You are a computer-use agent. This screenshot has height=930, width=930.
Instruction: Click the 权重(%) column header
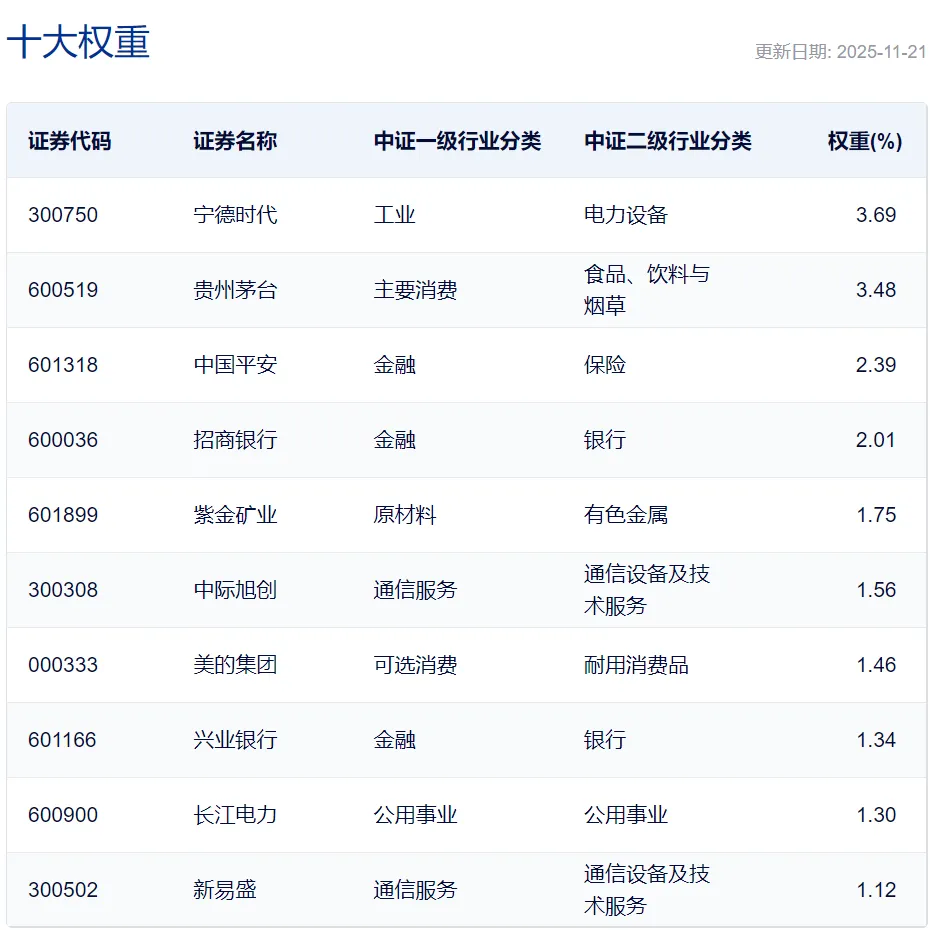tap(864, 141)
